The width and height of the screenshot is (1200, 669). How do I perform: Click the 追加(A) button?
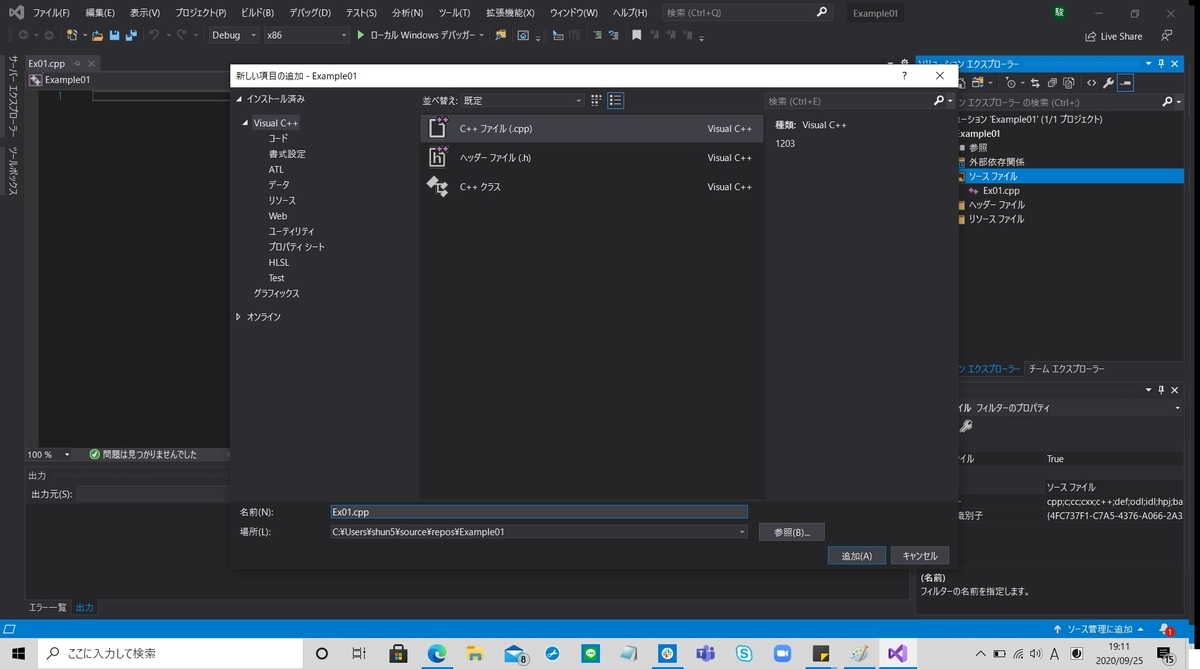coord(857,556)
